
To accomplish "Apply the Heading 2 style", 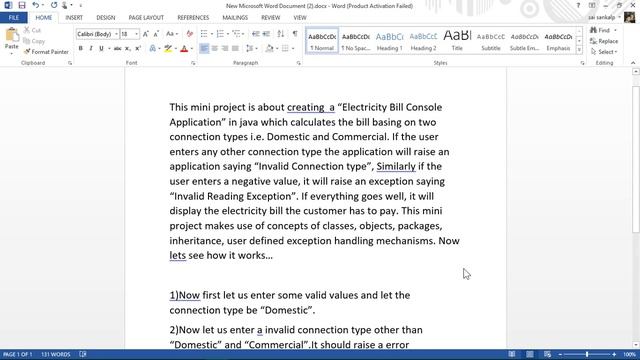I will (x=423, y=41).
